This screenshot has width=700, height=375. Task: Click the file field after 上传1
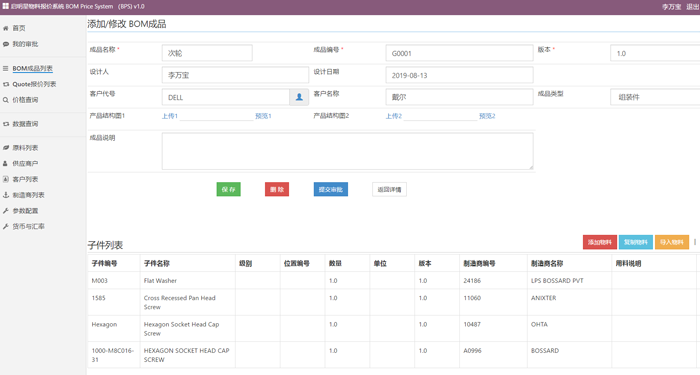pyautogui.click(x=217, y=116)
